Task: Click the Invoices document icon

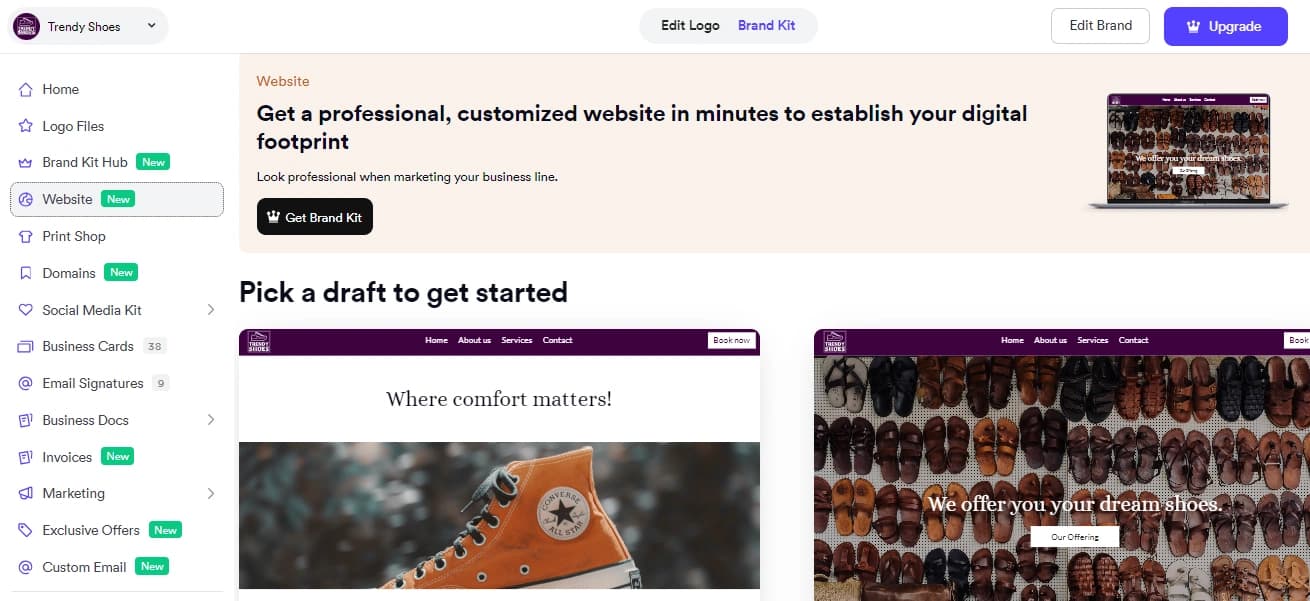Action: [x=26, y=457]
